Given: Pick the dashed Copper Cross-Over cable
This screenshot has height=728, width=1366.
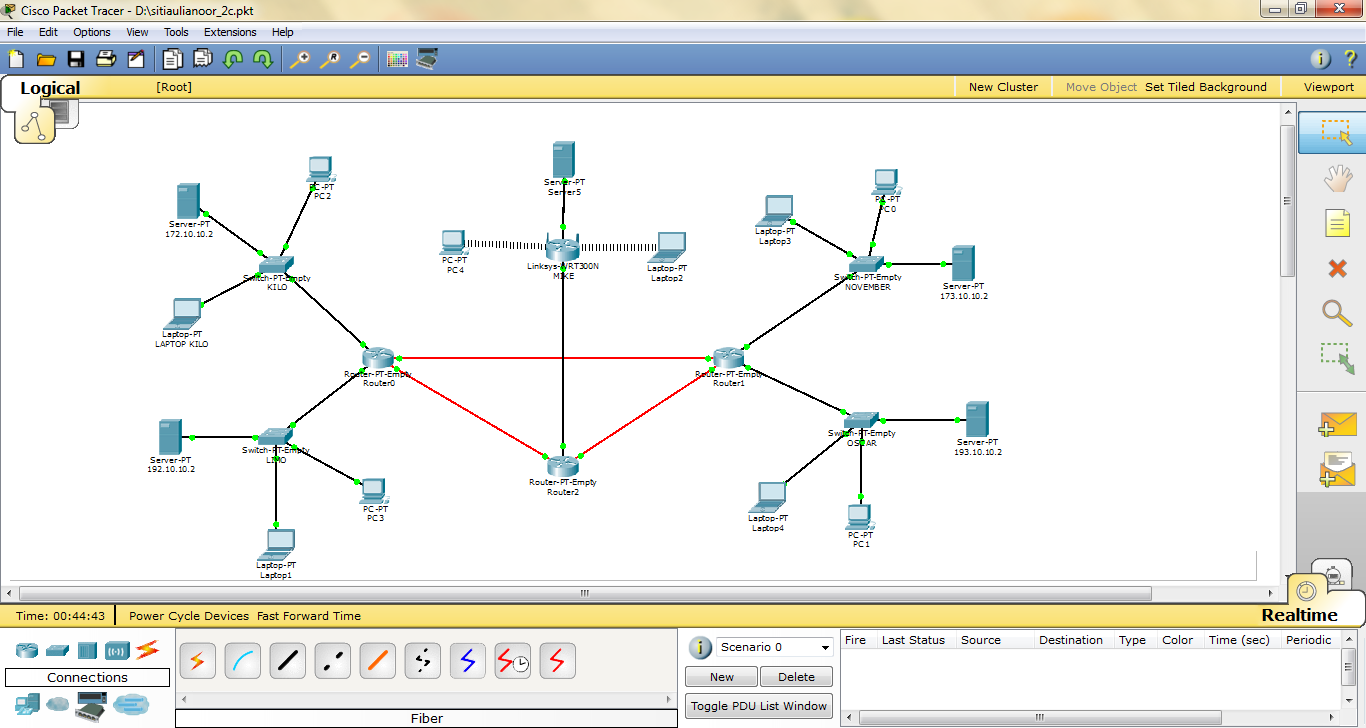Looking at the screenshot, I should click(333, 660).
